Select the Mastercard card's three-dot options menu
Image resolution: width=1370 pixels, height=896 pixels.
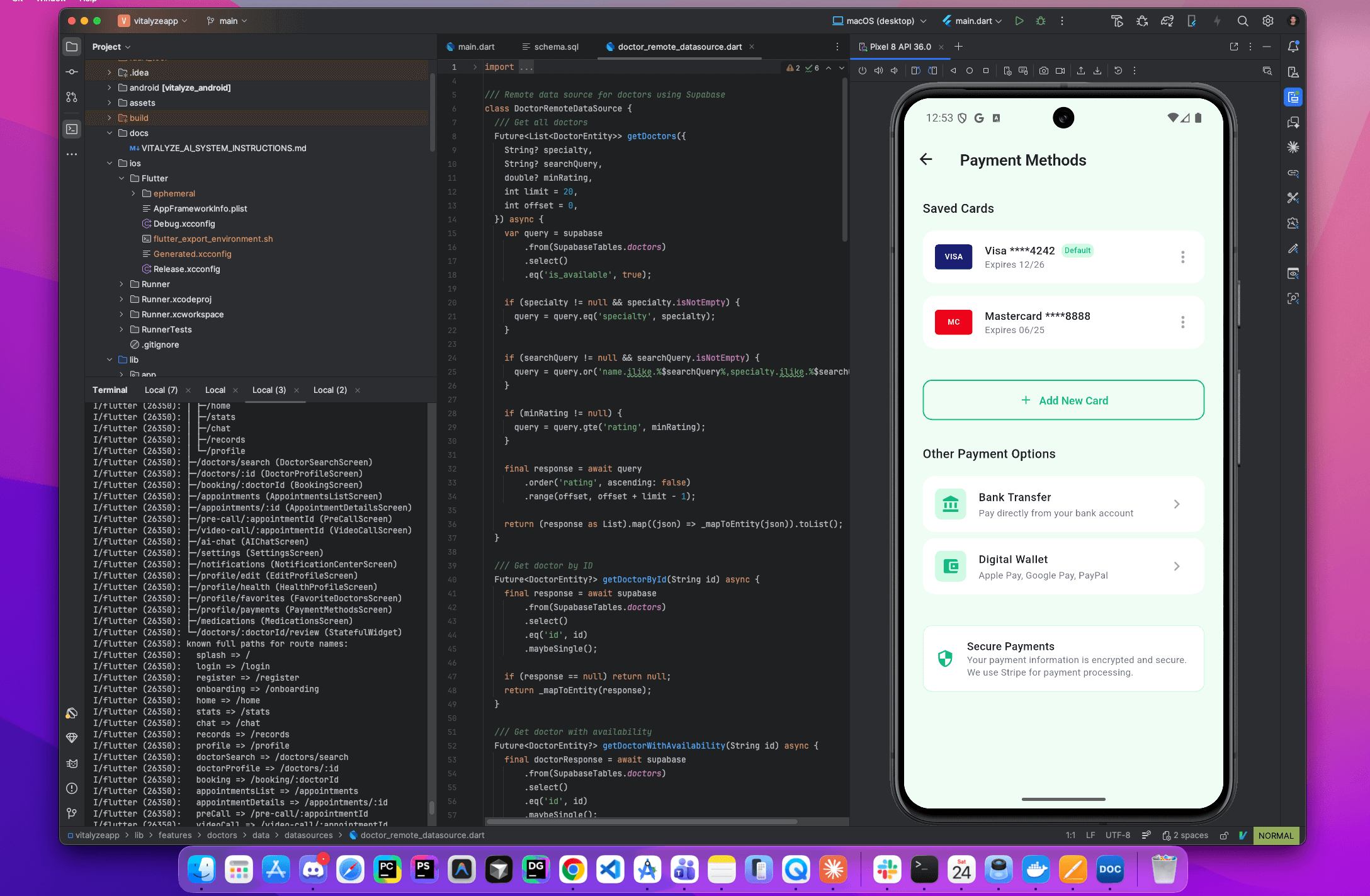(1183, 322)
